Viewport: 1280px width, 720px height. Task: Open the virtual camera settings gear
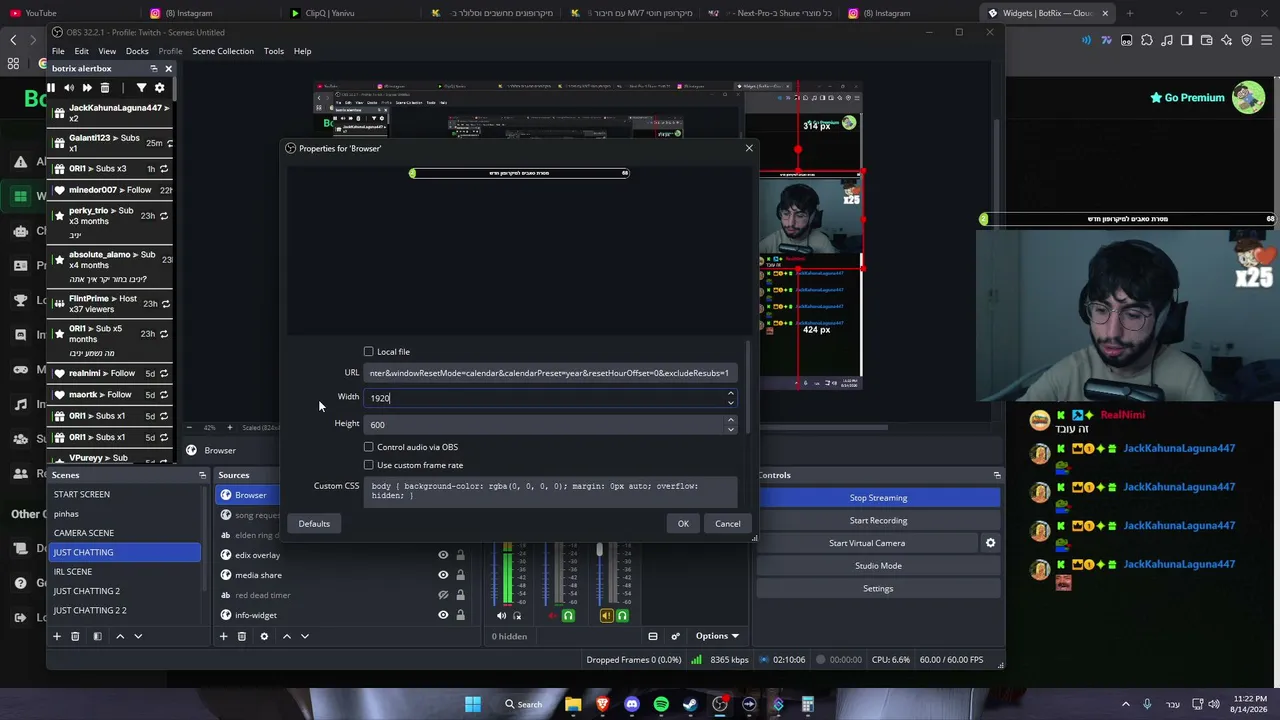click(990, 543)
